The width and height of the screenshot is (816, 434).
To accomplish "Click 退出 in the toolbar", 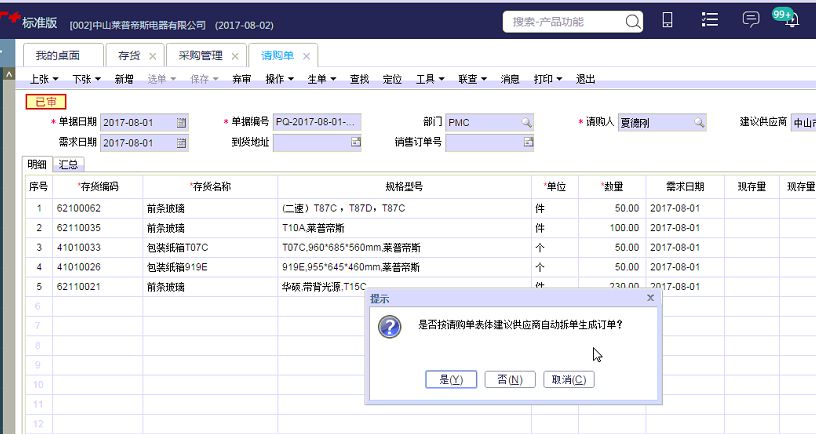I will [x=585, y=79].
